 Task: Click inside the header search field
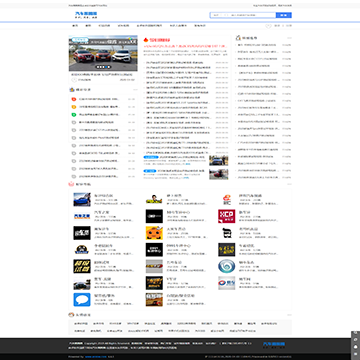coord(243,15)
